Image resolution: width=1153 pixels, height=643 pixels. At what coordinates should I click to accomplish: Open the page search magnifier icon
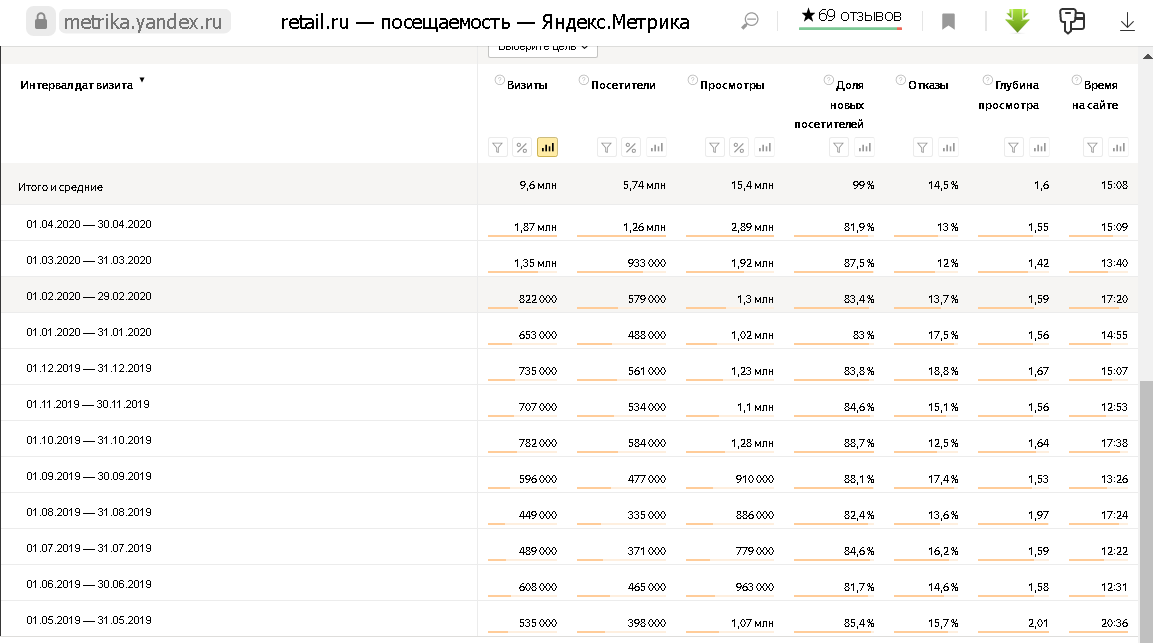(x=749, y=21)
